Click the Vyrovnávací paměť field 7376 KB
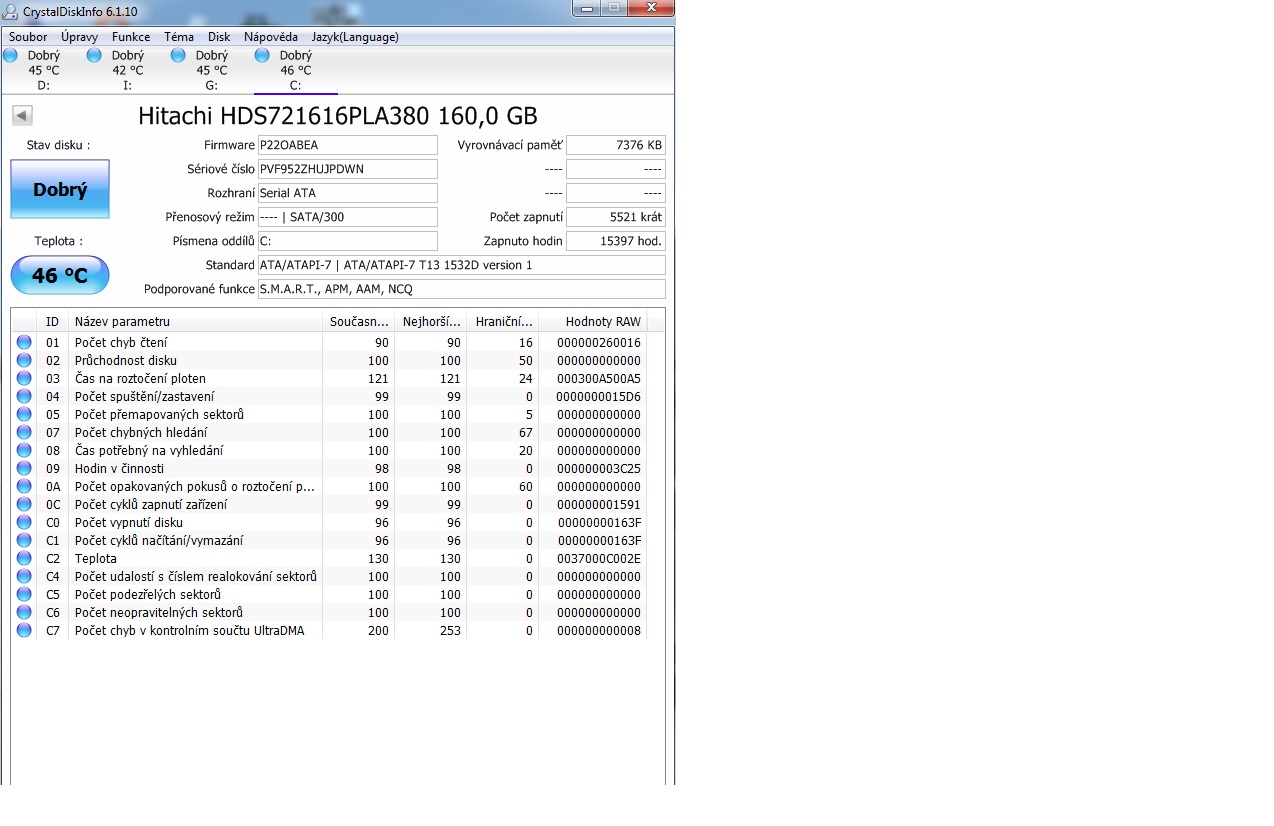Image resolution: width=1274 pixels, height=826 pixels. pos(616,145)
